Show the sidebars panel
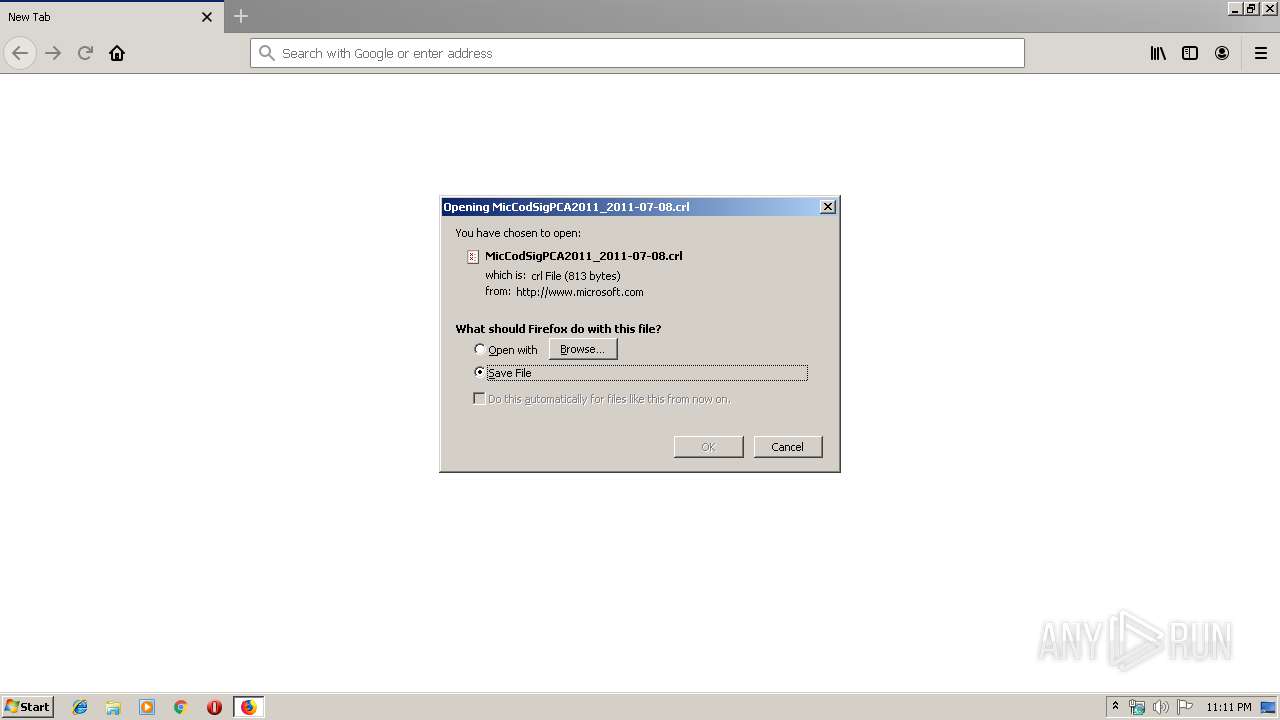This screenshot has height=720, width=1280. pyautogui.click(x=1190, y=53)
